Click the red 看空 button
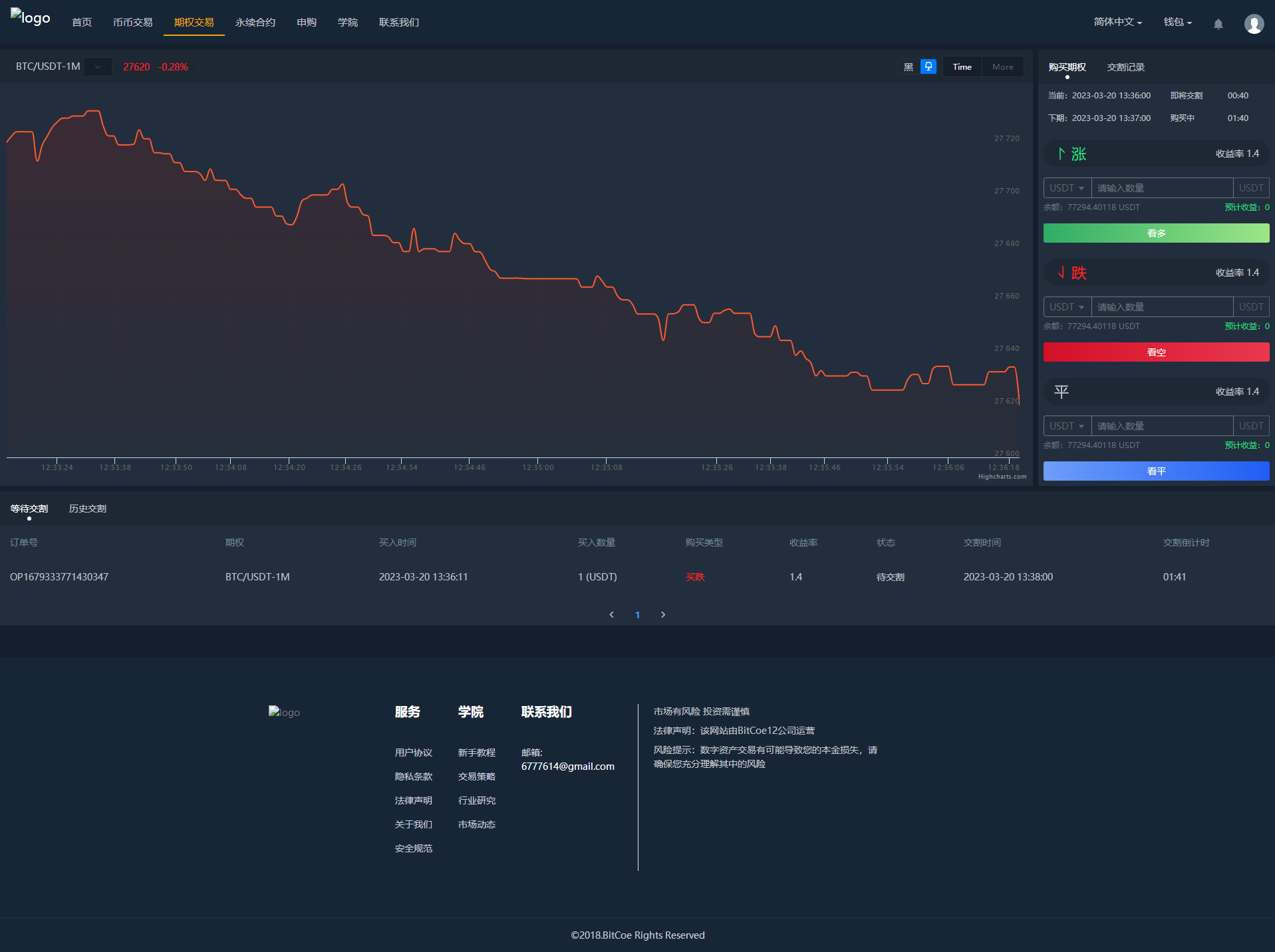The width and height of the screenshot is (1275, 952). tap(1156, 352)
